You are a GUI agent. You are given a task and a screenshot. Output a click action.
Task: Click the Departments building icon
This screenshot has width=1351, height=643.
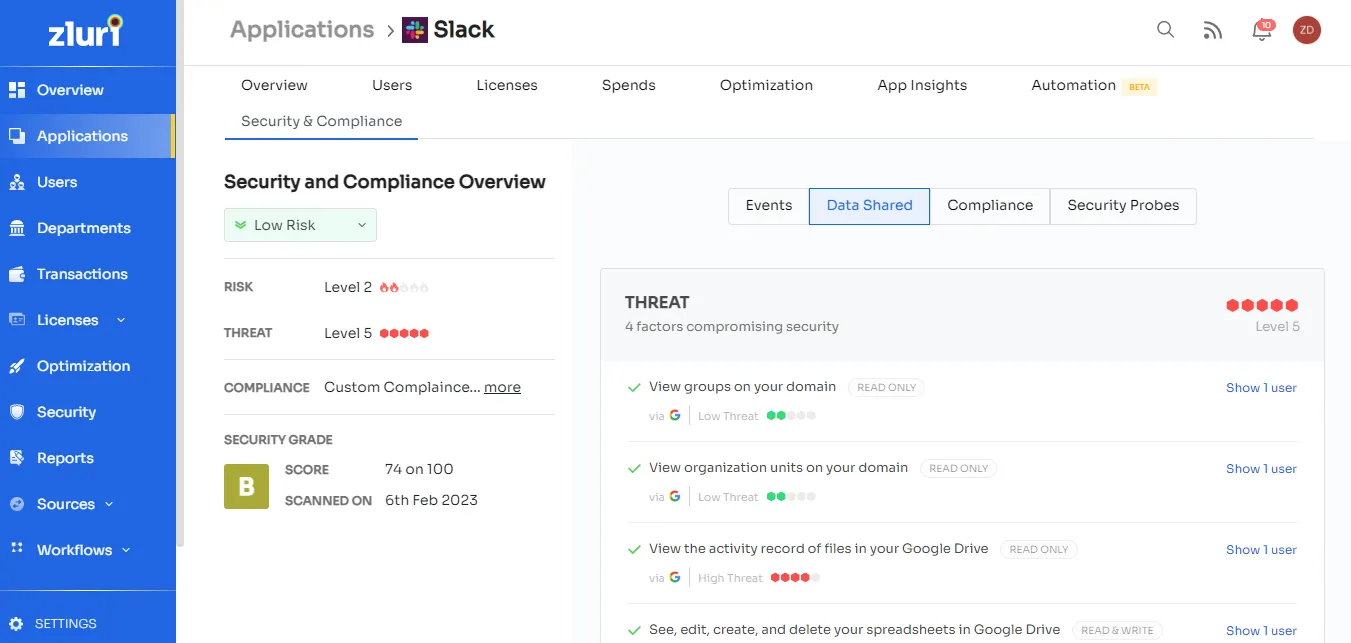coord(17,228)
